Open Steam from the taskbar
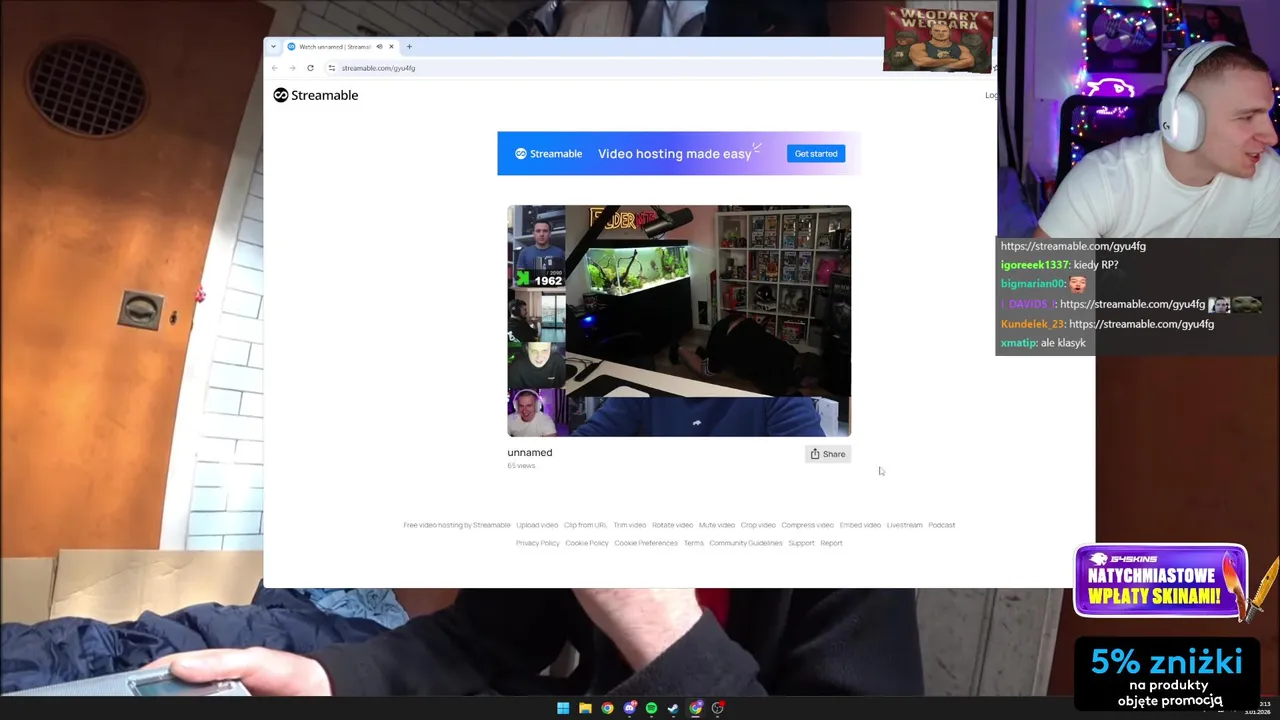This screenshot has height=720, width=1280. pos(673,708)
